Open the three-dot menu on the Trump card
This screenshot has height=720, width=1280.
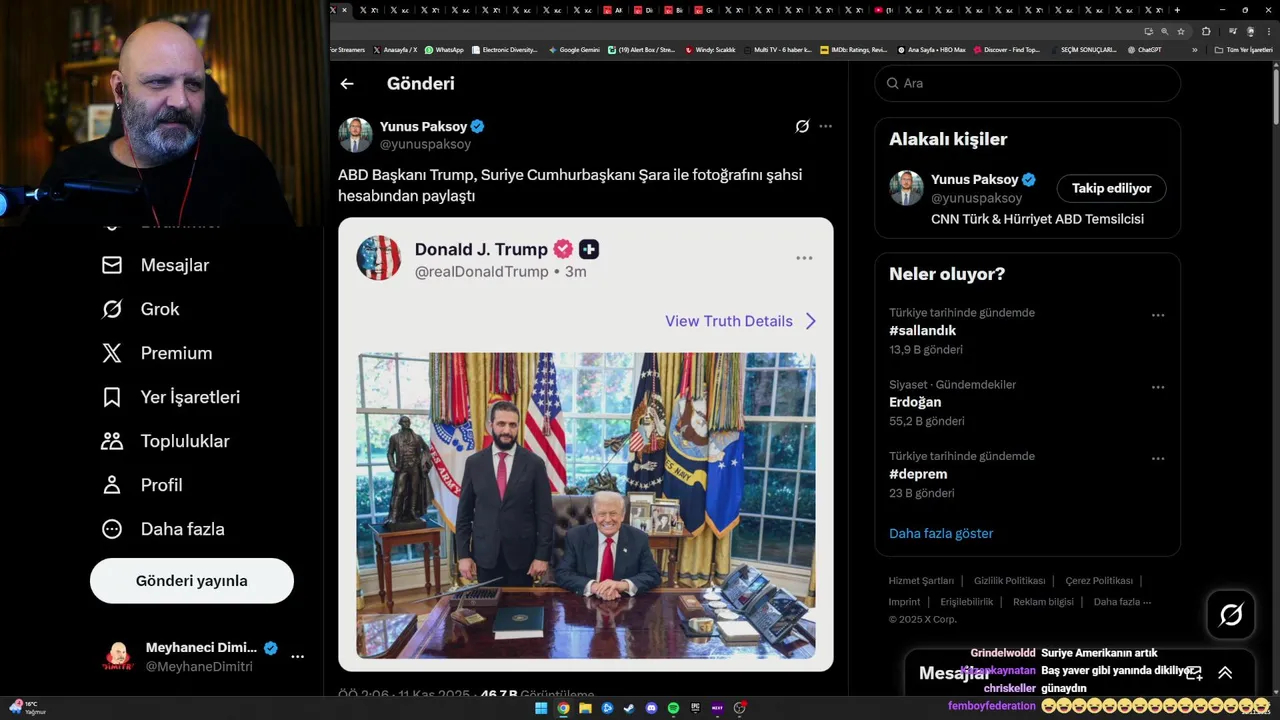(804, 258)
